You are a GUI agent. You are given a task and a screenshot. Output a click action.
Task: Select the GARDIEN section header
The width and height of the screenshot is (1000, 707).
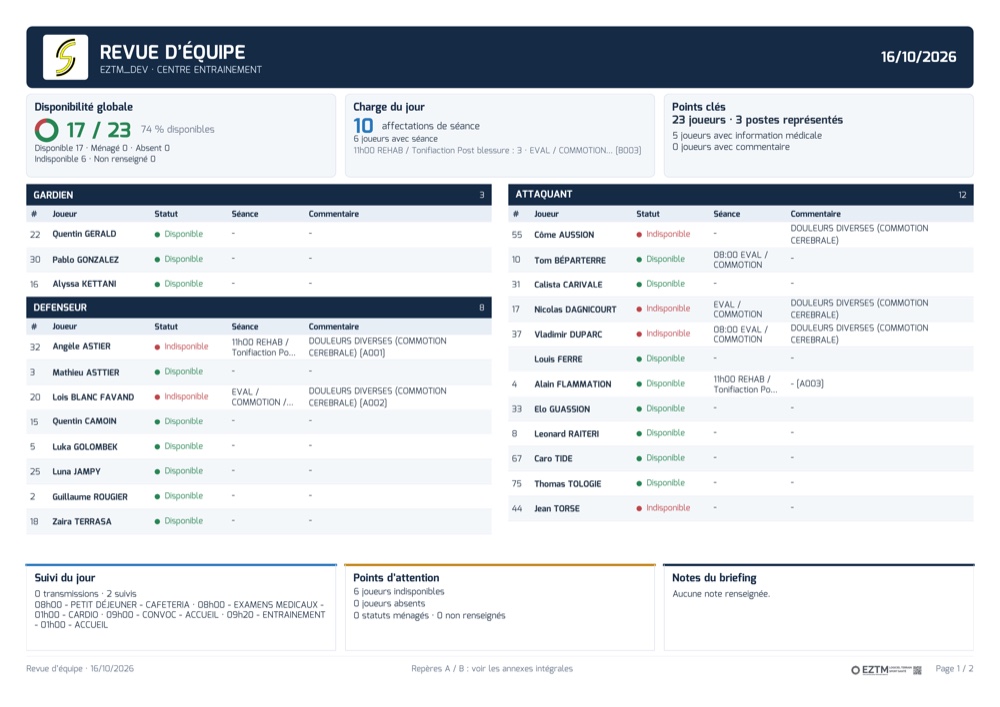click(x=259, y=195)
